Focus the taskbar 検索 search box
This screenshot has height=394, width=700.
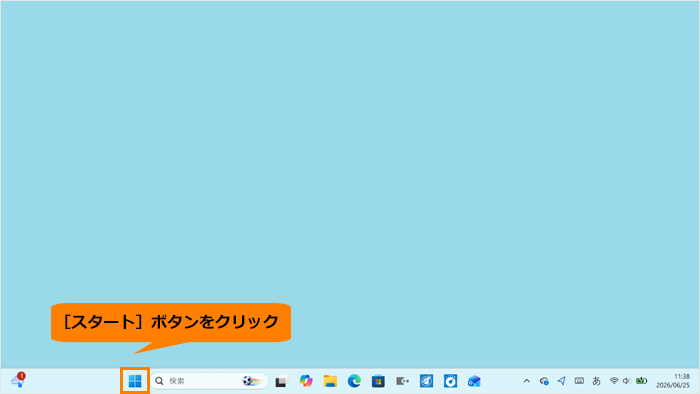pyautogui.click(x=209, y=381)
